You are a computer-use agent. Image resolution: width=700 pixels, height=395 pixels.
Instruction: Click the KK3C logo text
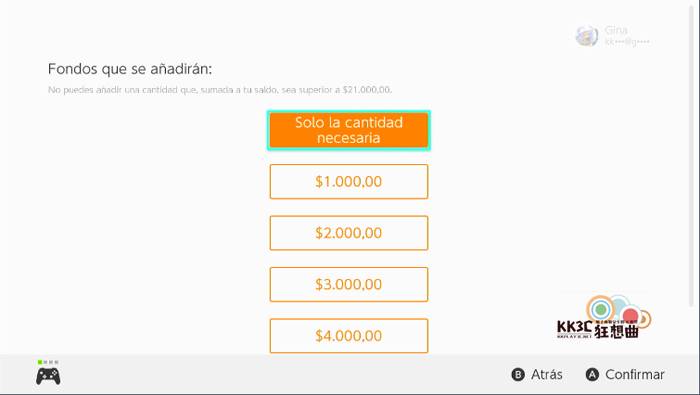click(x=575, y=328)
